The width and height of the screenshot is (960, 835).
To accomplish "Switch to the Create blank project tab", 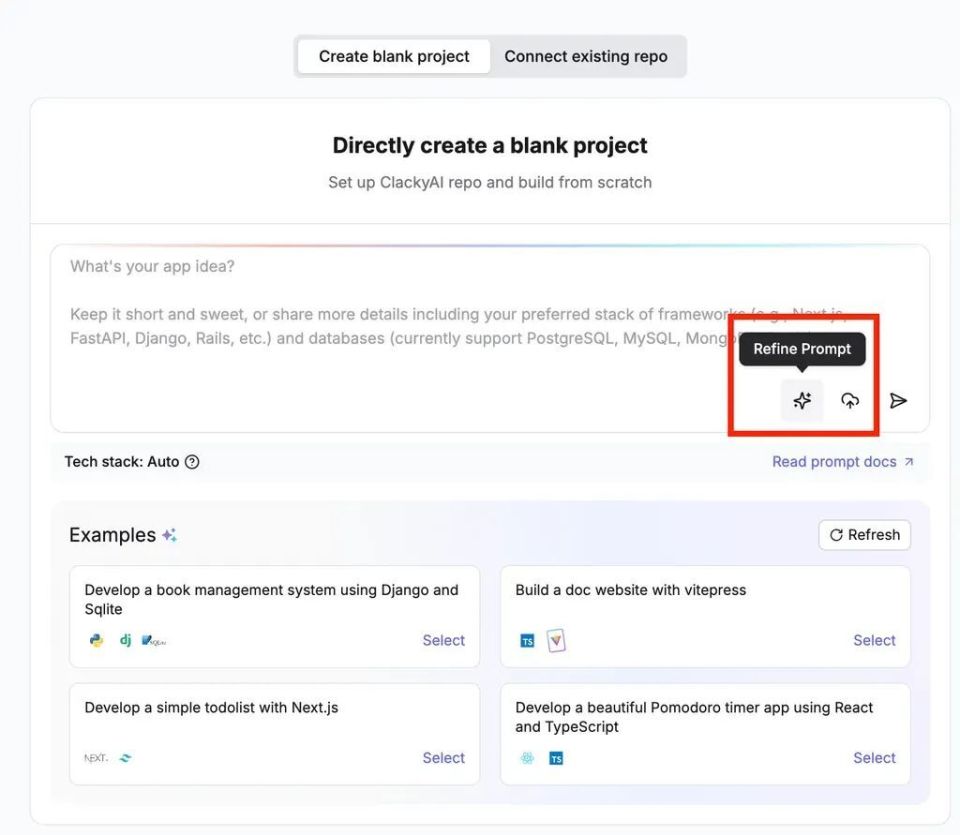I will pyautogui.click(x=392, y=56).
